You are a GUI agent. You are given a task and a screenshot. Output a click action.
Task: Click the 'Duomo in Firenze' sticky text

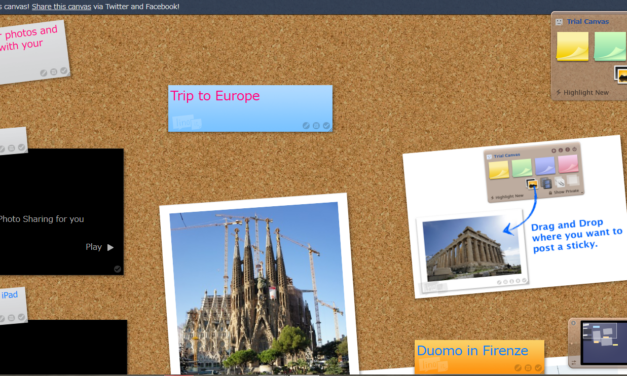(472, 351)
